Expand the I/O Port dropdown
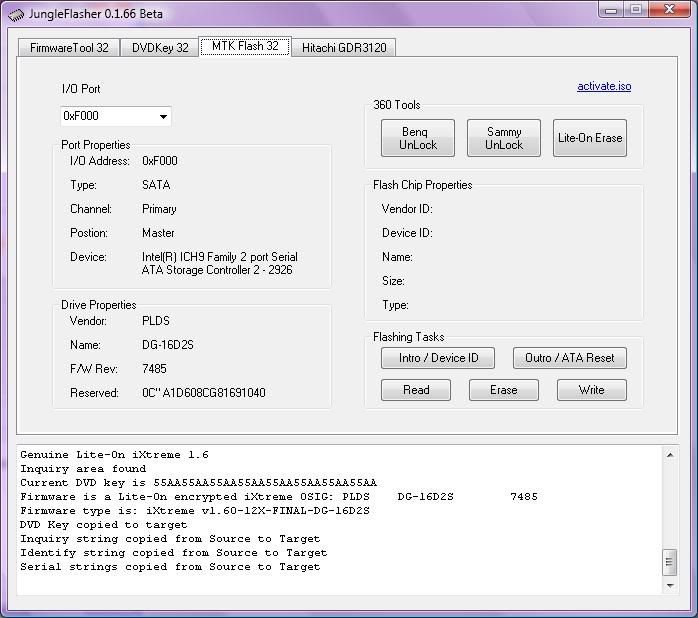The width and height of the screenshot is (698, 618). click(163, 116)
